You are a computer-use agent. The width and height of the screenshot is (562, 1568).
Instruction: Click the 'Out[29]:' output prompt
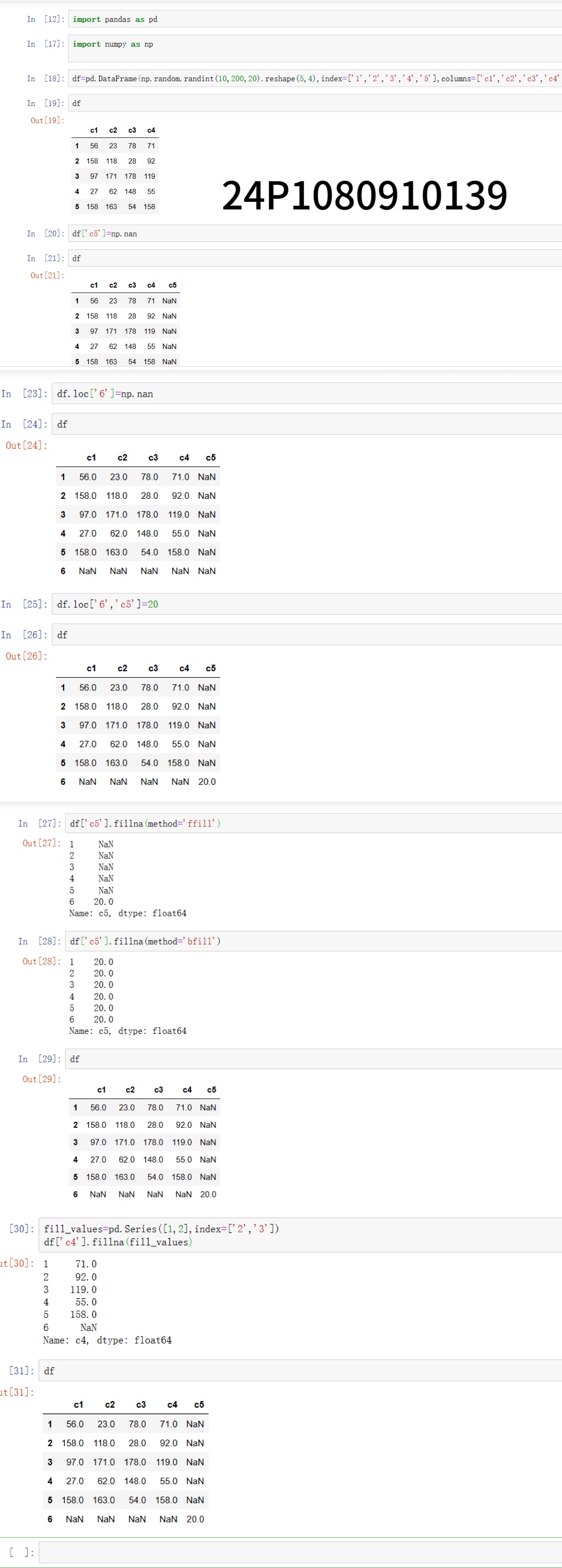click(42, 1079)
